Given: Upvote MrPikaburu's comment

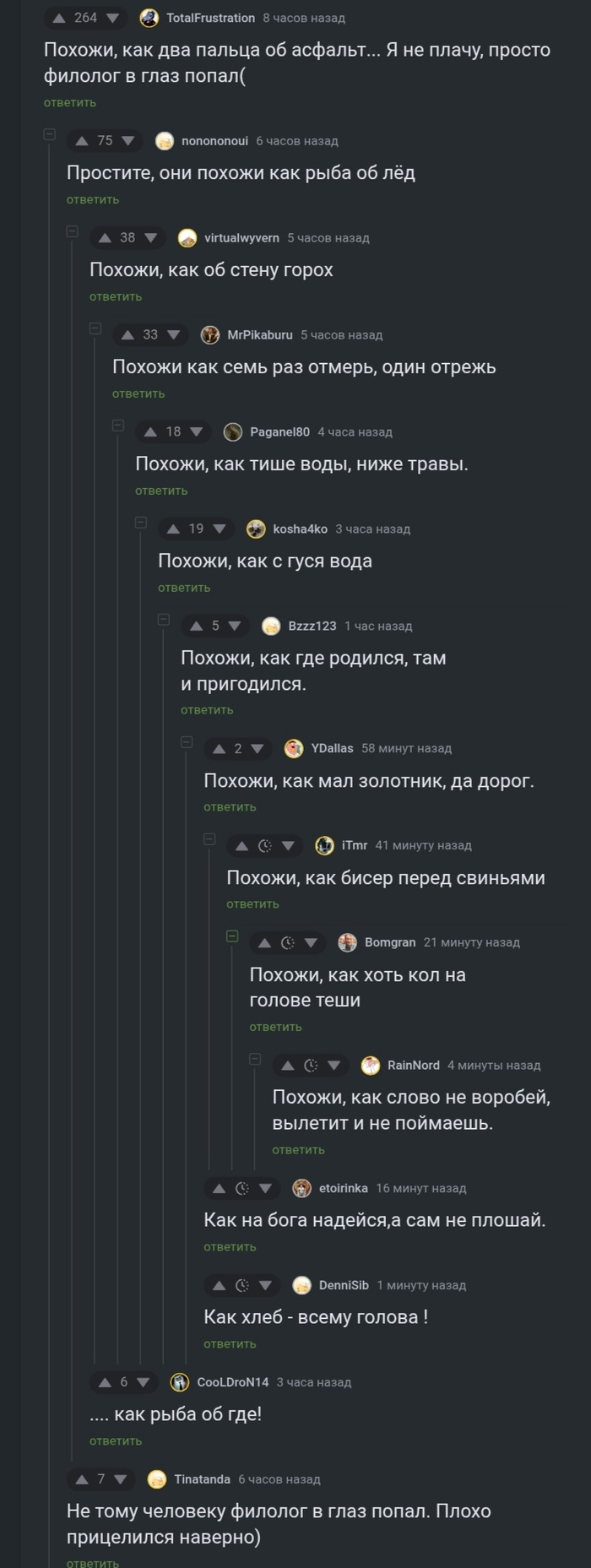Looking at the screenshot, I should click(127, 335).
